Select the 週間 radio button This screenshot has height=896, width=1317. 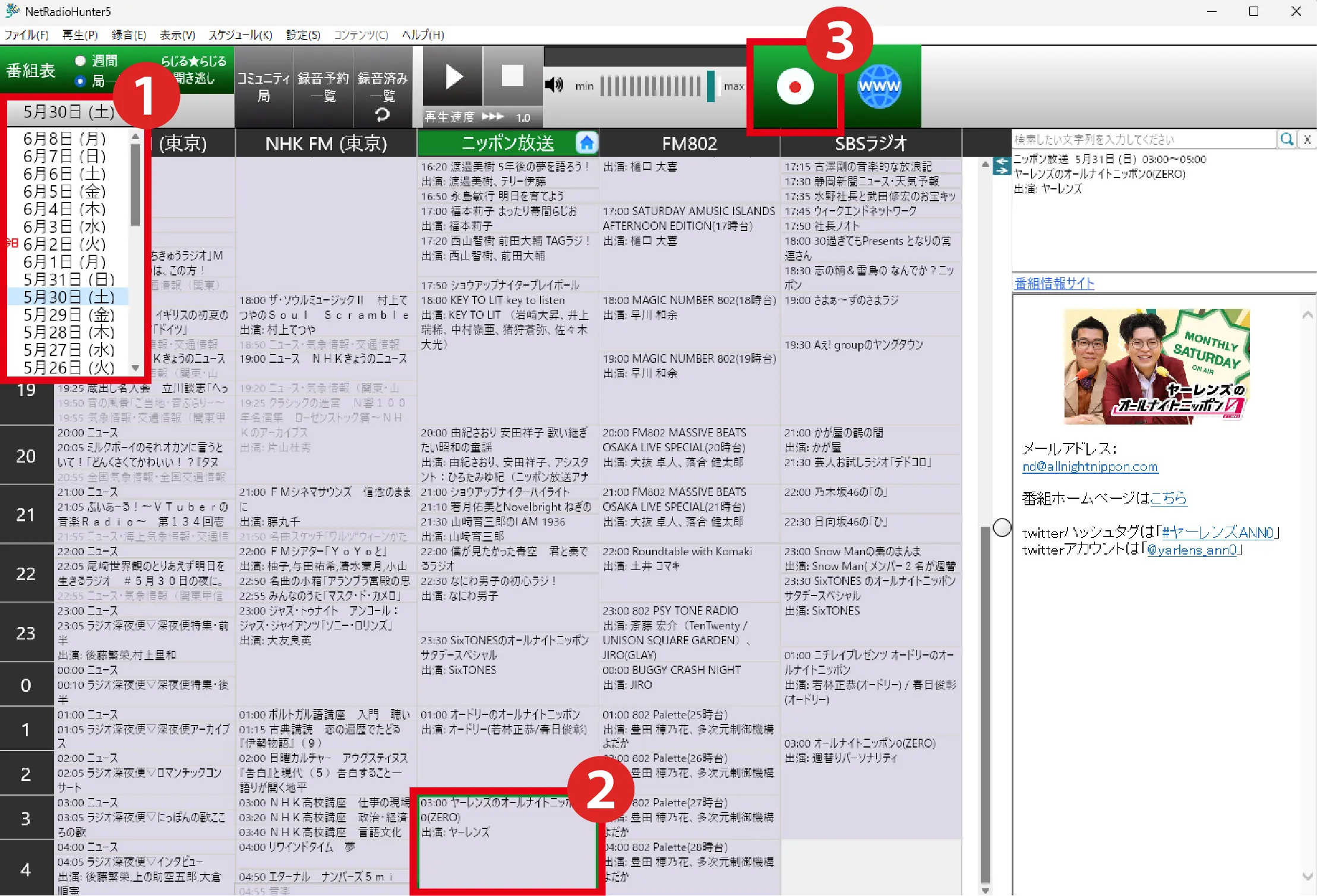(x=81, y=61)
